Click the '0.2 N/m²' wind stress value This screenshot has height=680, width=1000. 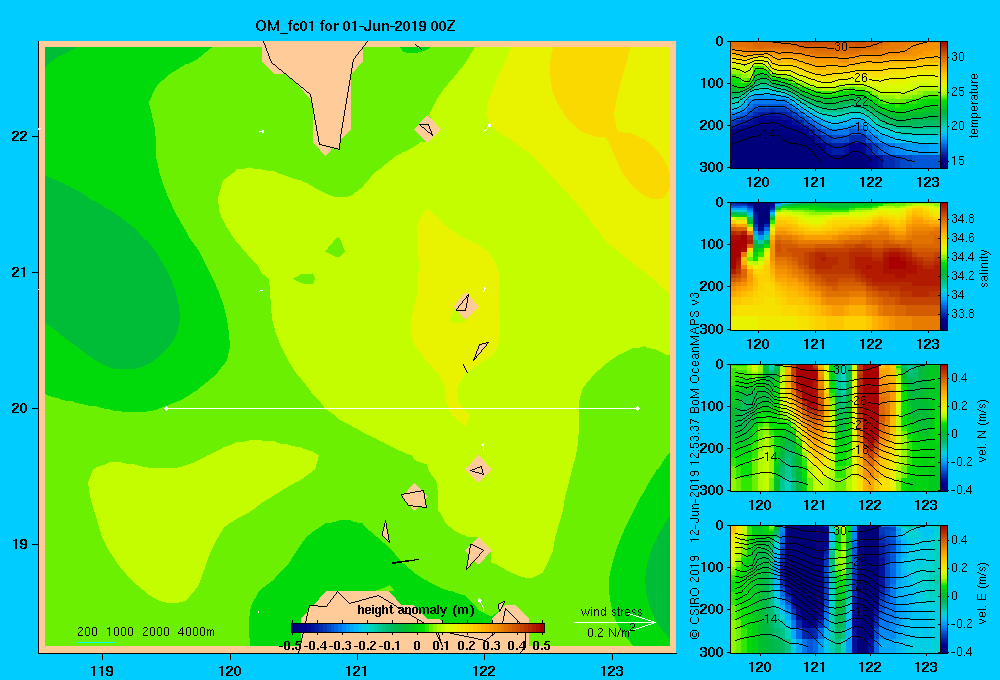pyautogui.click(x=611, y=632)
